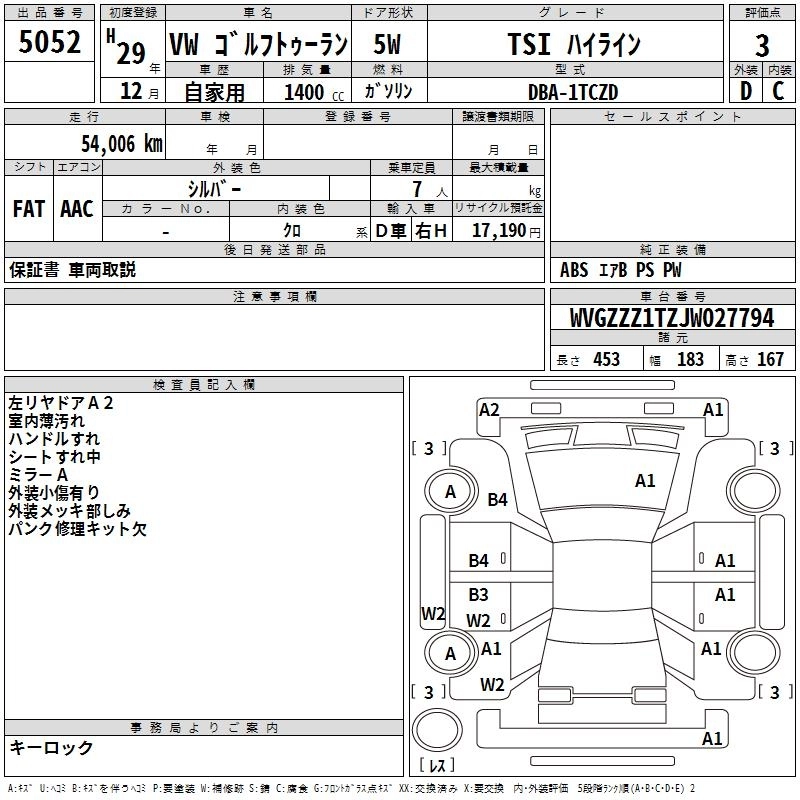Screen dimensions: 800x800
Task: Click the 諸元 header
Action: (672, 337)
